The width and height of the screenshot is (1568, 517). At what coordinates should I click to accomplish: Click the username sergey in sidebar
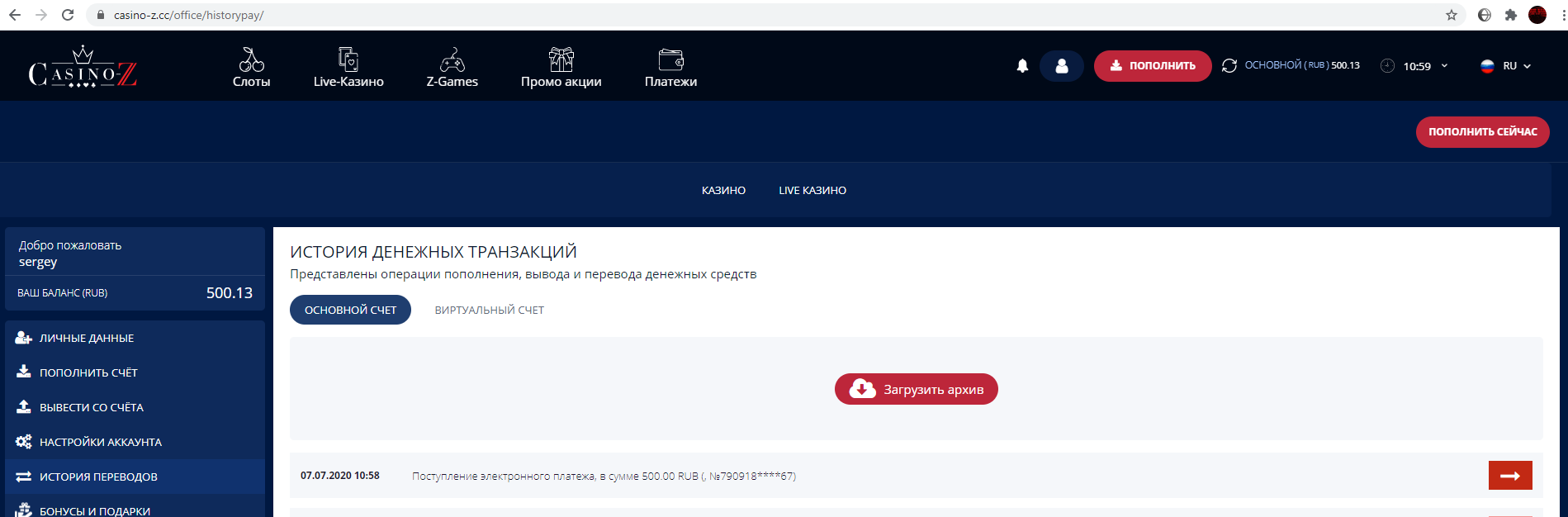[38, 262]
